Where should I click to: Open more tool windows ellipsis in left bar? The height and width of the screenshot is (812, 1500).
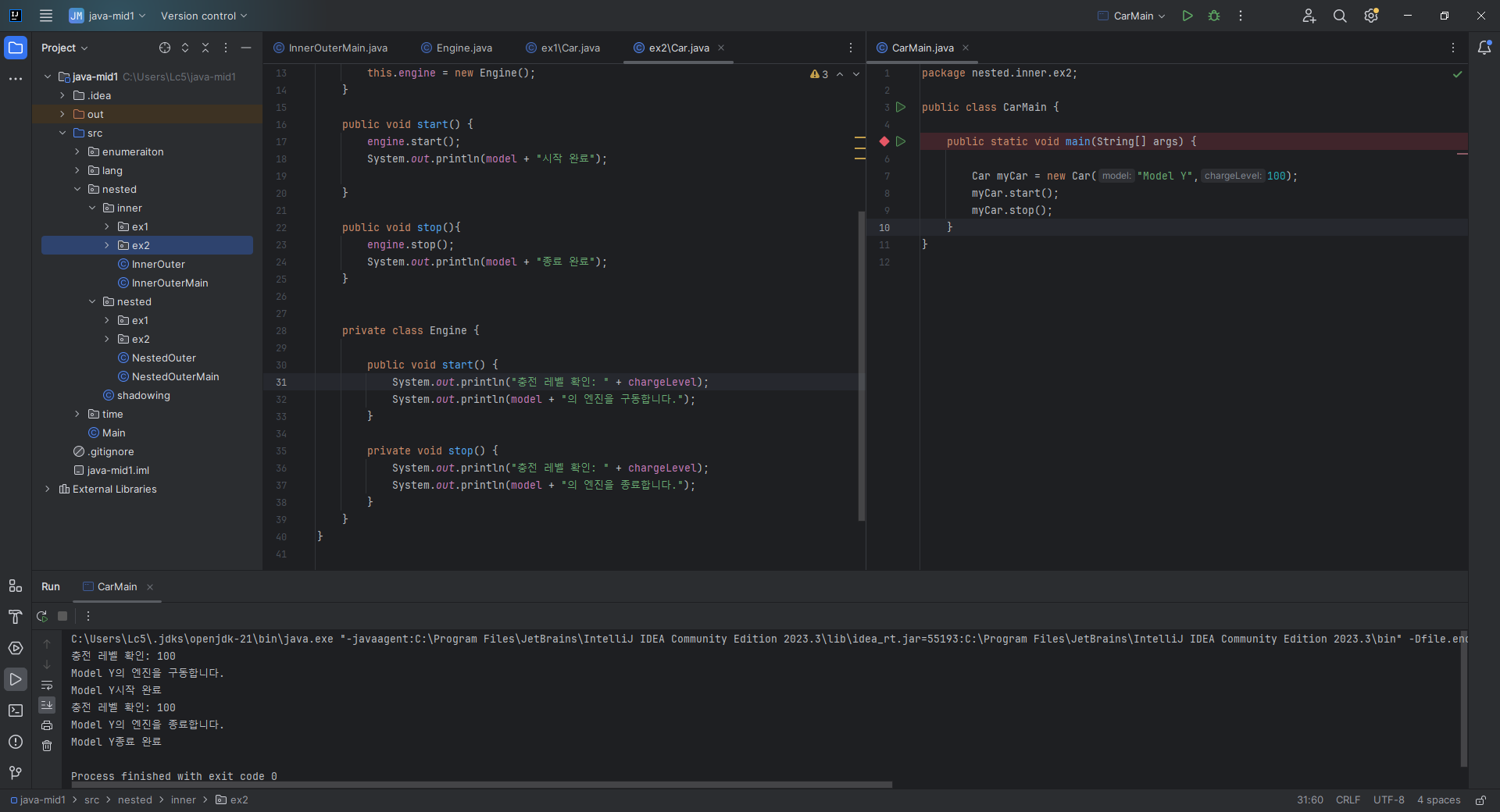[16, 79]
